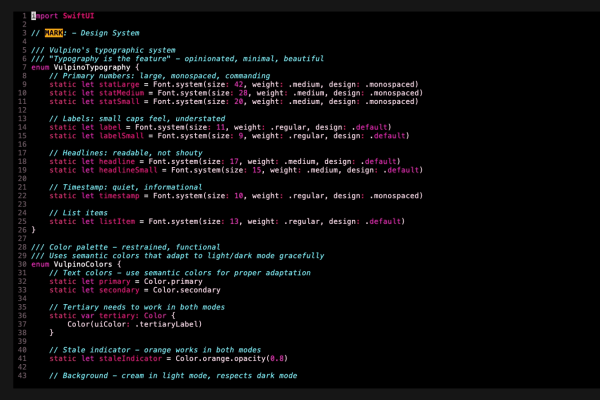Click 'Headlines: readable, not shouty' comment
Image resolution: width=600 pixels, height=400 pixels.
click(x=126, y=153)
